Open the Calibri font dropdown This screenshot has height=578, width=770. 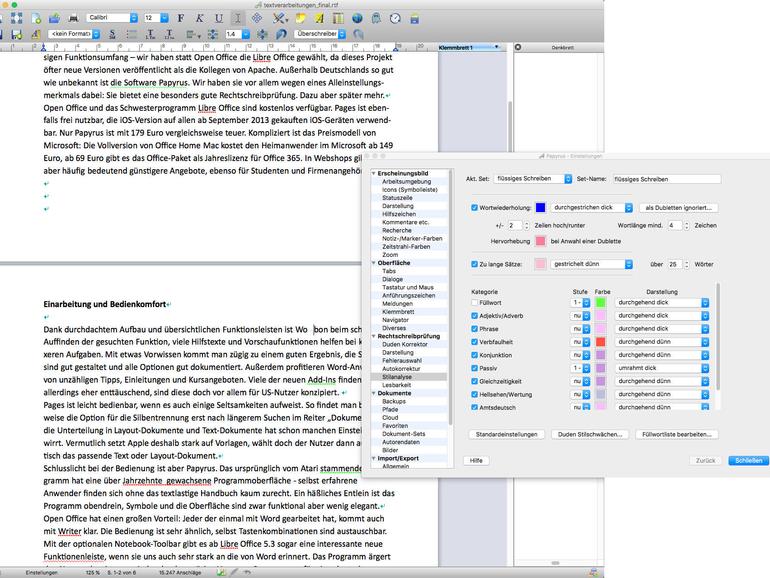pyautogui.click(x=108, y=18)
